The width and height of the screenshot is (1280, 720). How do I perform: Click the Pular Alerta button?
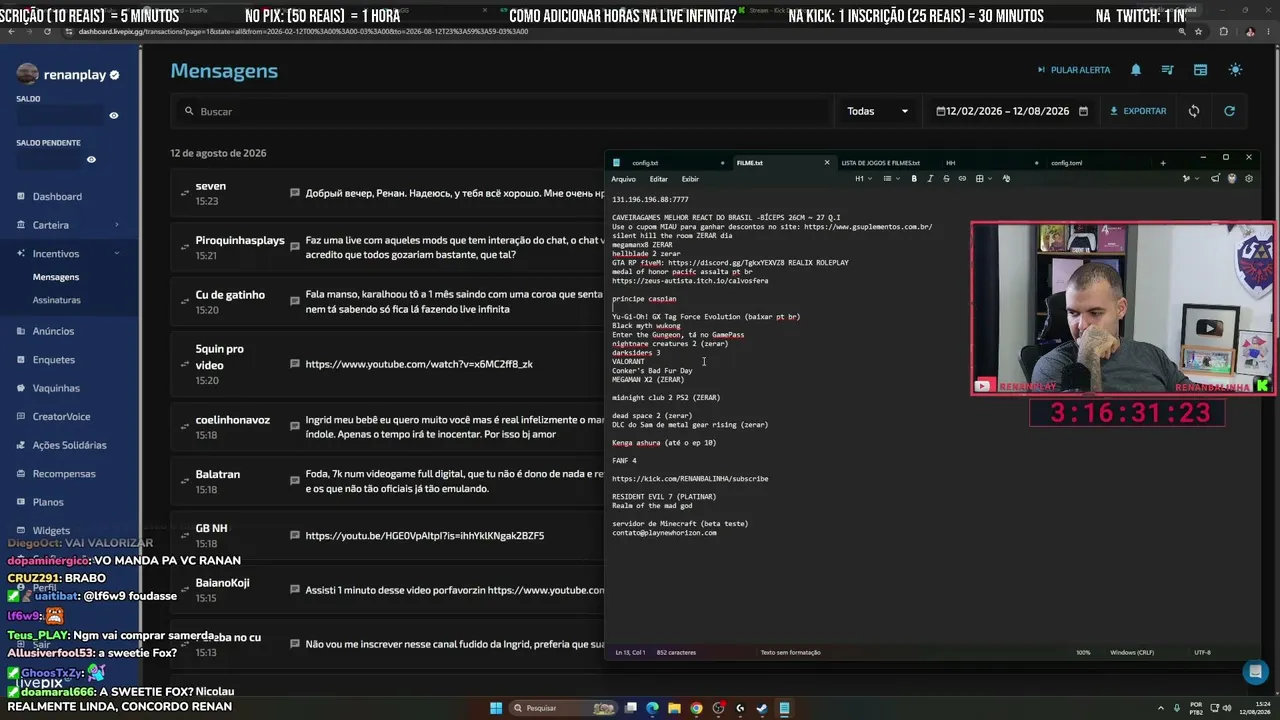1074,70
